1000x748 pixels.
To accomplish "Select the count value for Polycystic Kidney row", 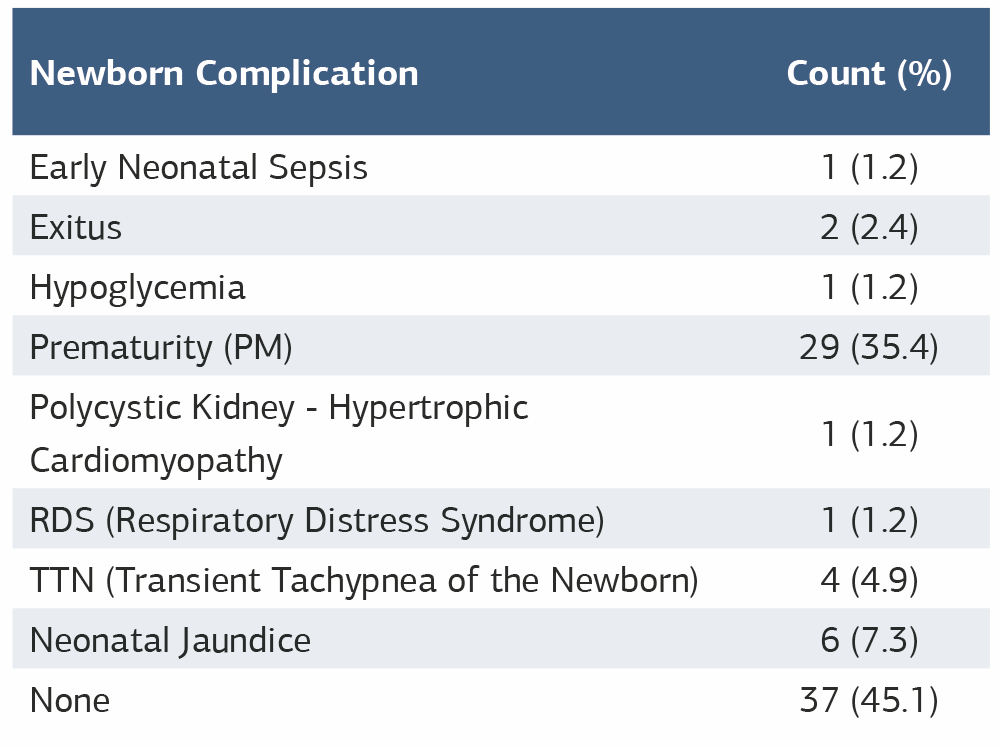I will point(868,434).
